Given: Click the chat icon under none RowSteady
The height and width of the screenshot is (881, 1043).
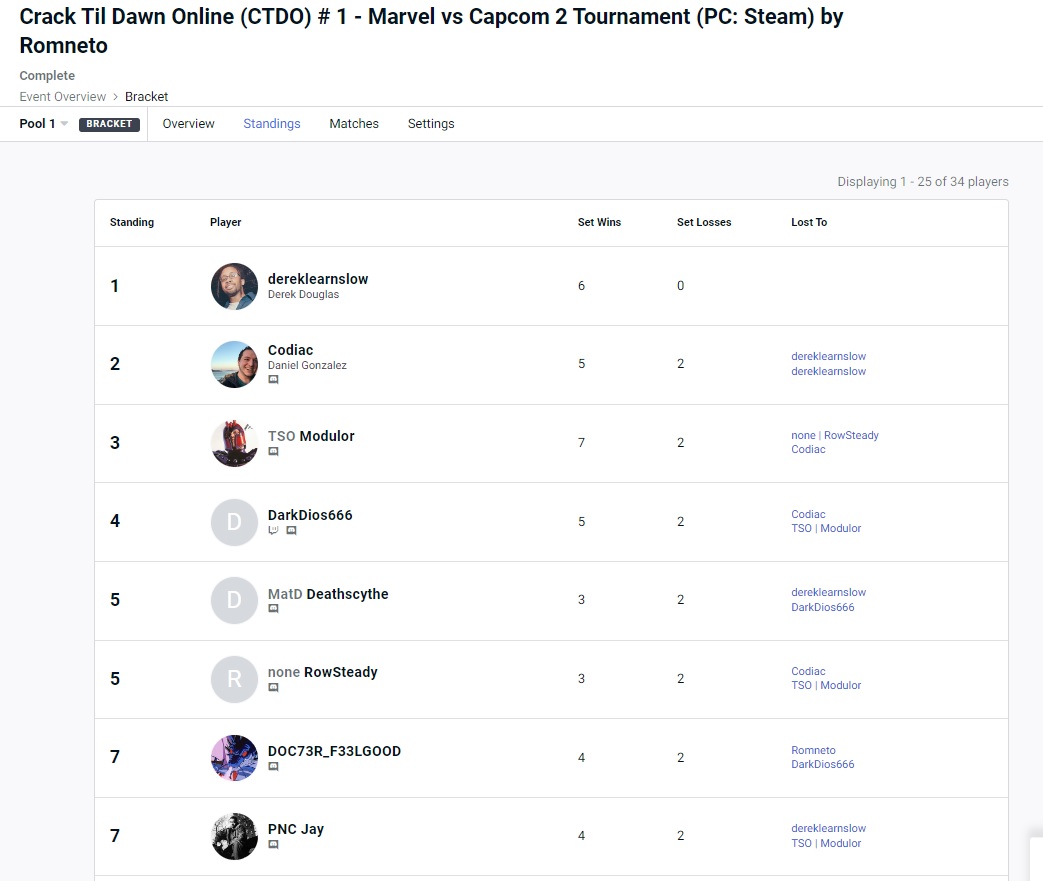Looking at the screenshot, I should (273, 687).
